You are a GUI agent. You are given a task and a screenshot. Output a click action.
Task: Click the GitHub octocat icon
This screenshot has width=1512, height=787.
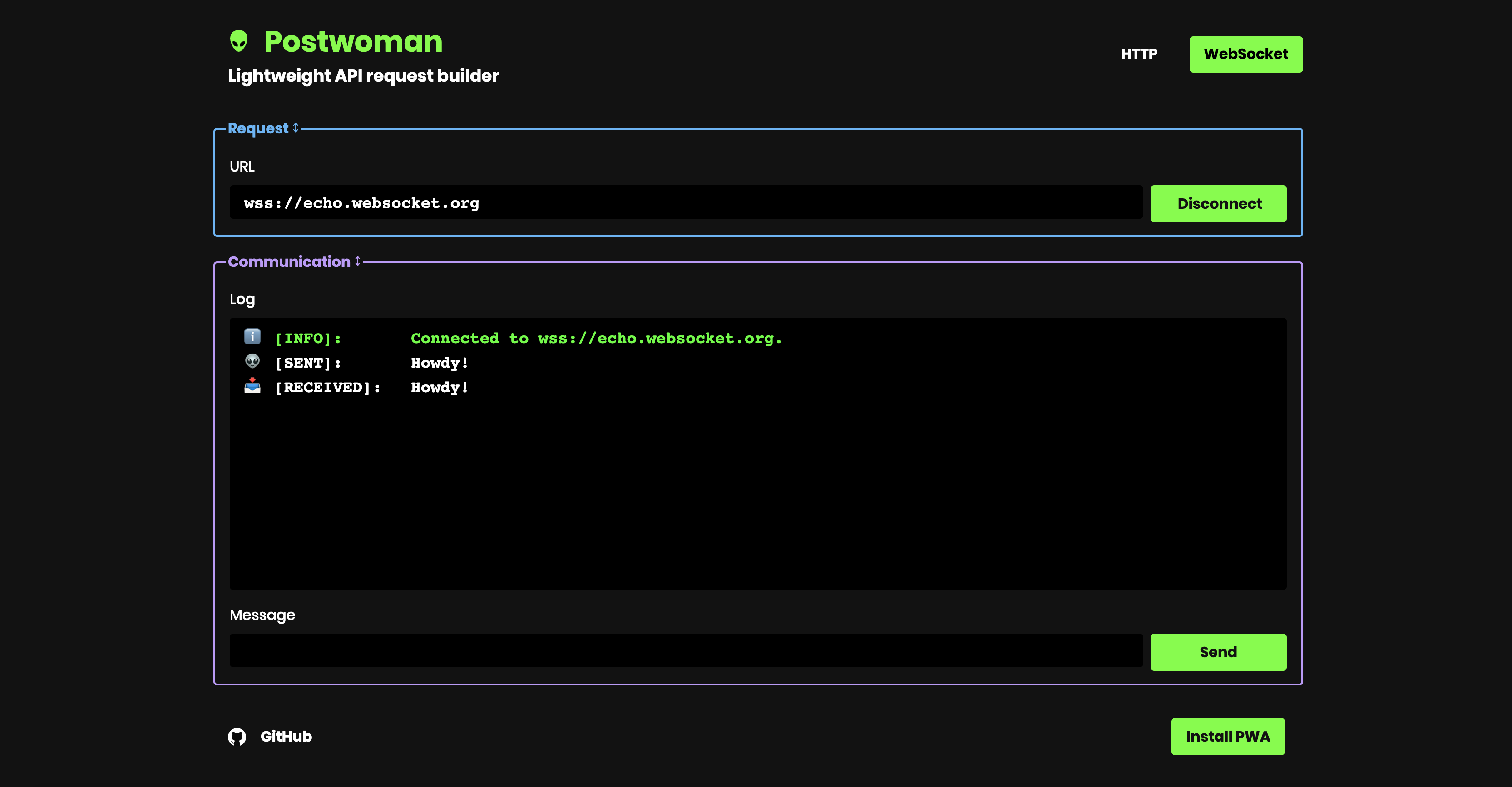tap(237, 737)
